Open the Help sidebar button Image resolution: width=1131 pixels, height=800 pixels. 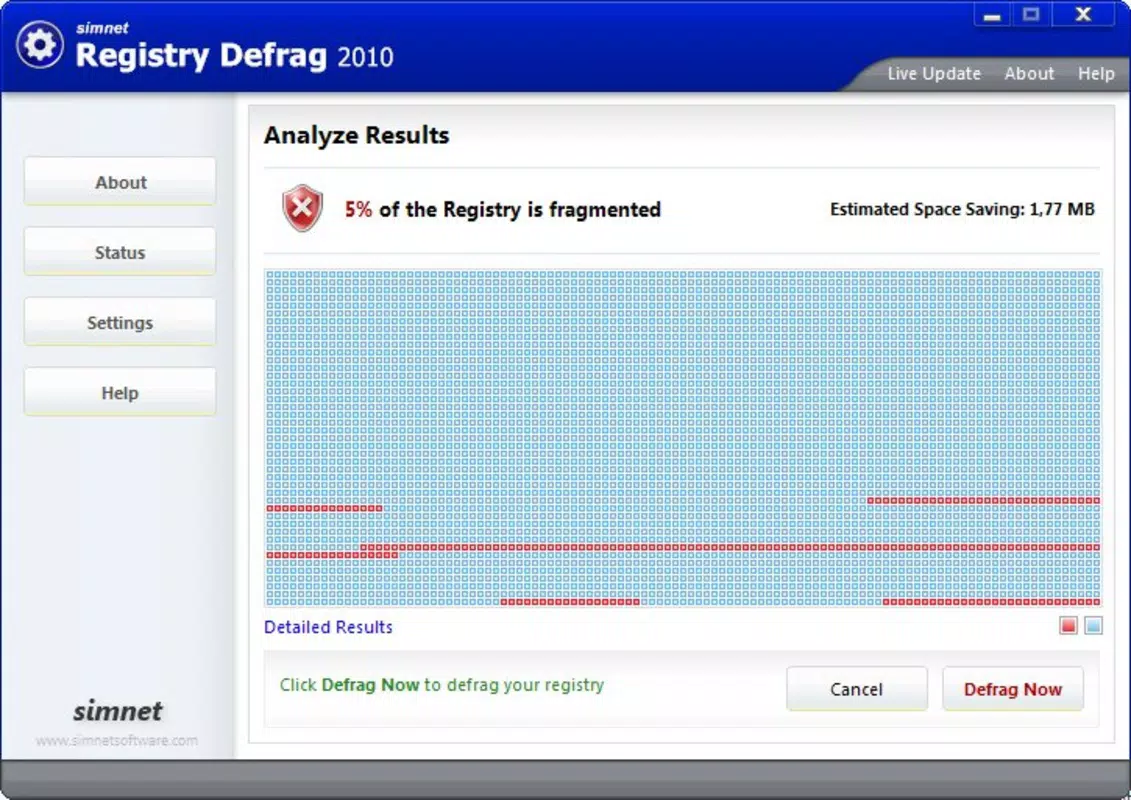pyautogui.click(x=120, y=392)
